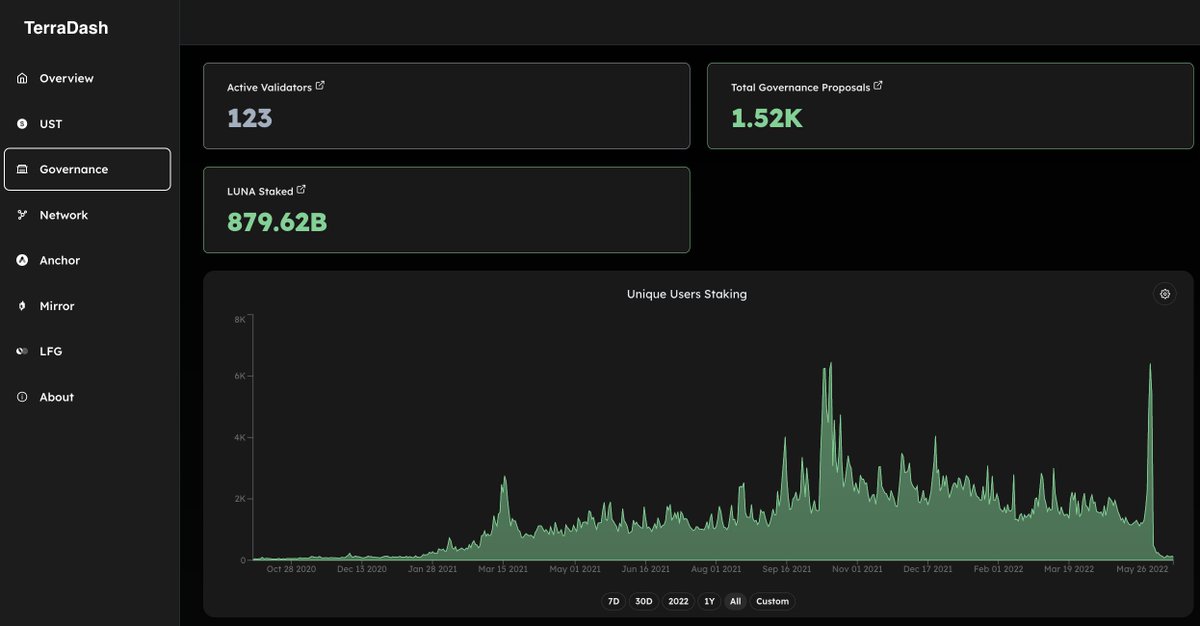Click the About info icon

click(x=22, y=397)
